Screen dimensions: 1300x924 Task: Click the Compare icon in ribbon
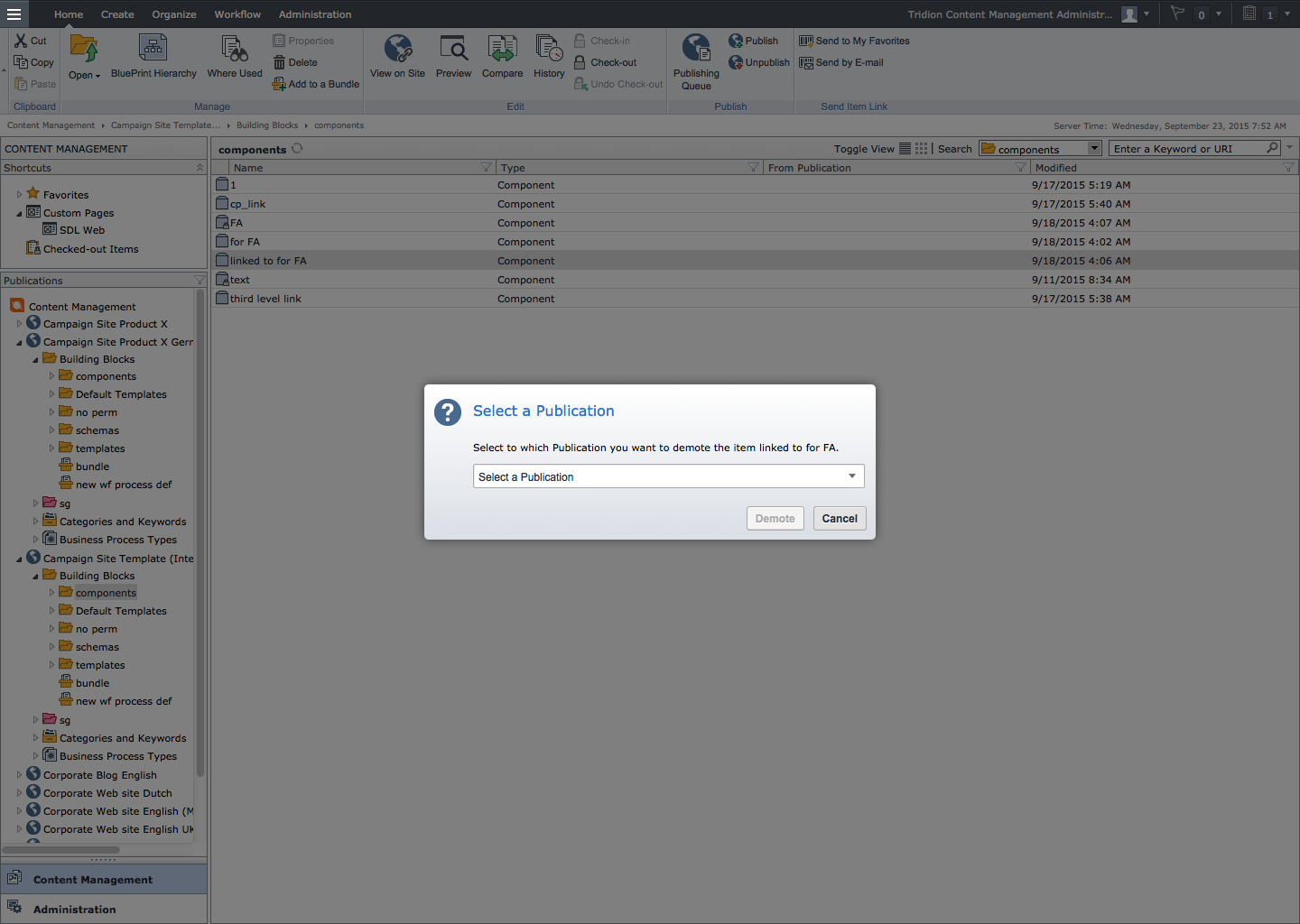[502, 49]
